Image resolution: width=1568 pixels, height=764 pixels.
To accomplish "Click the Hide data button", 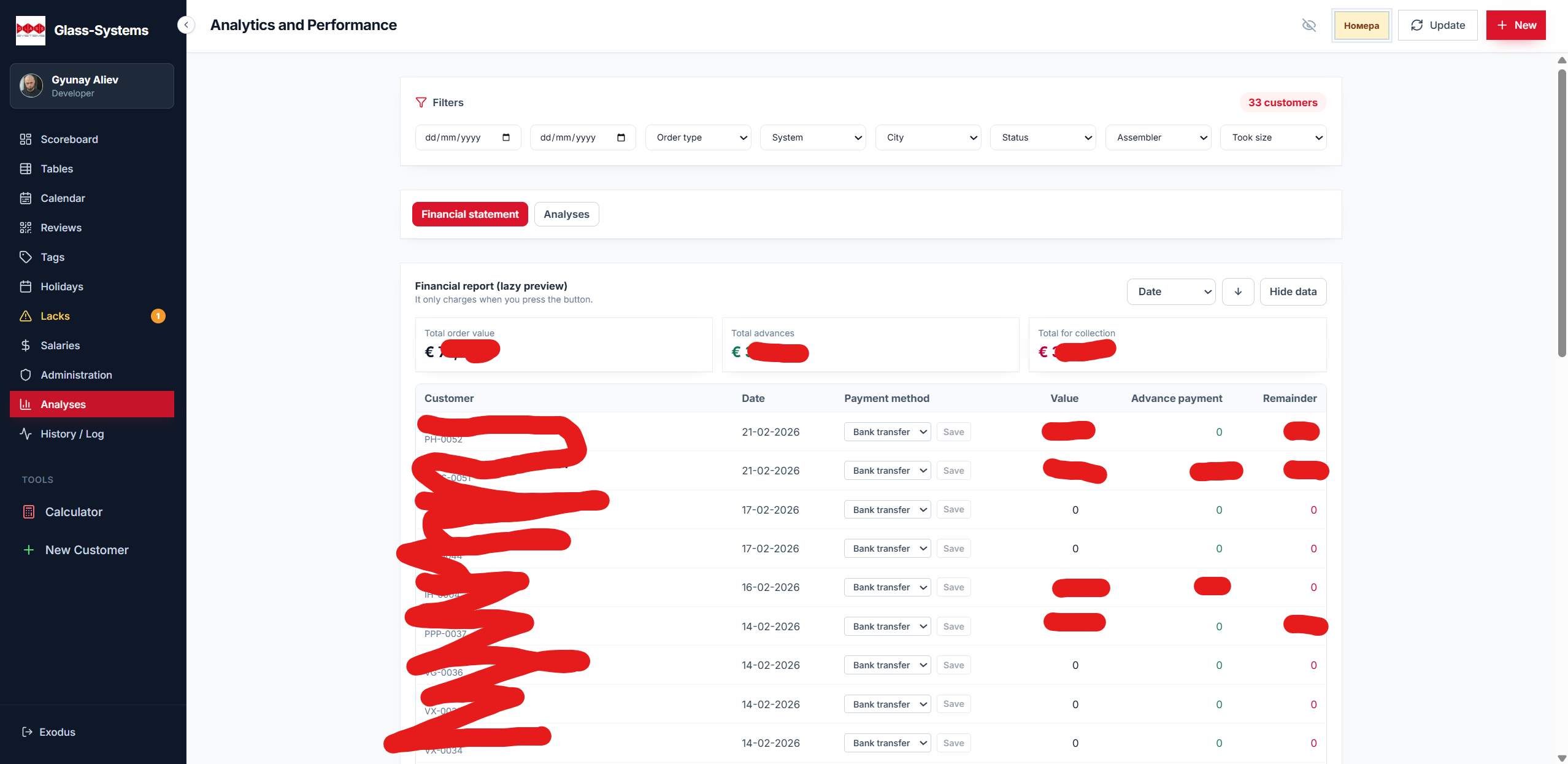I will (1293, 291).
